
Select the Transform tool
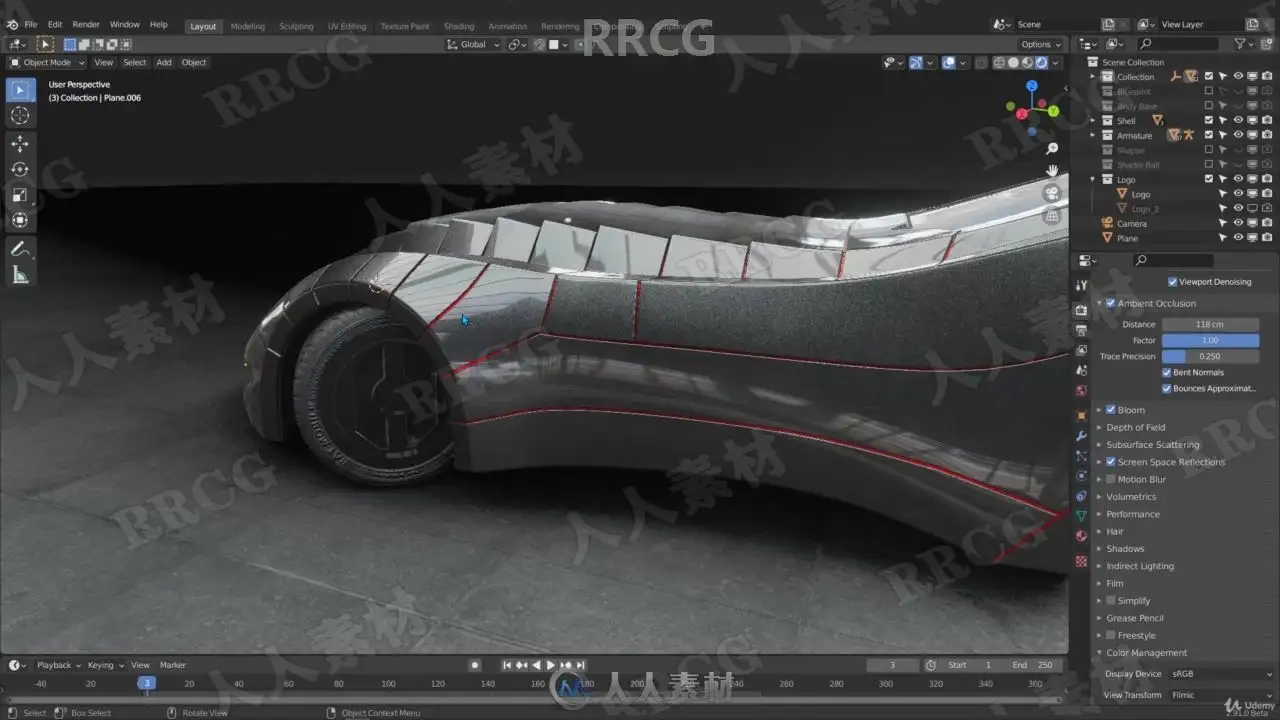[20, 221]
